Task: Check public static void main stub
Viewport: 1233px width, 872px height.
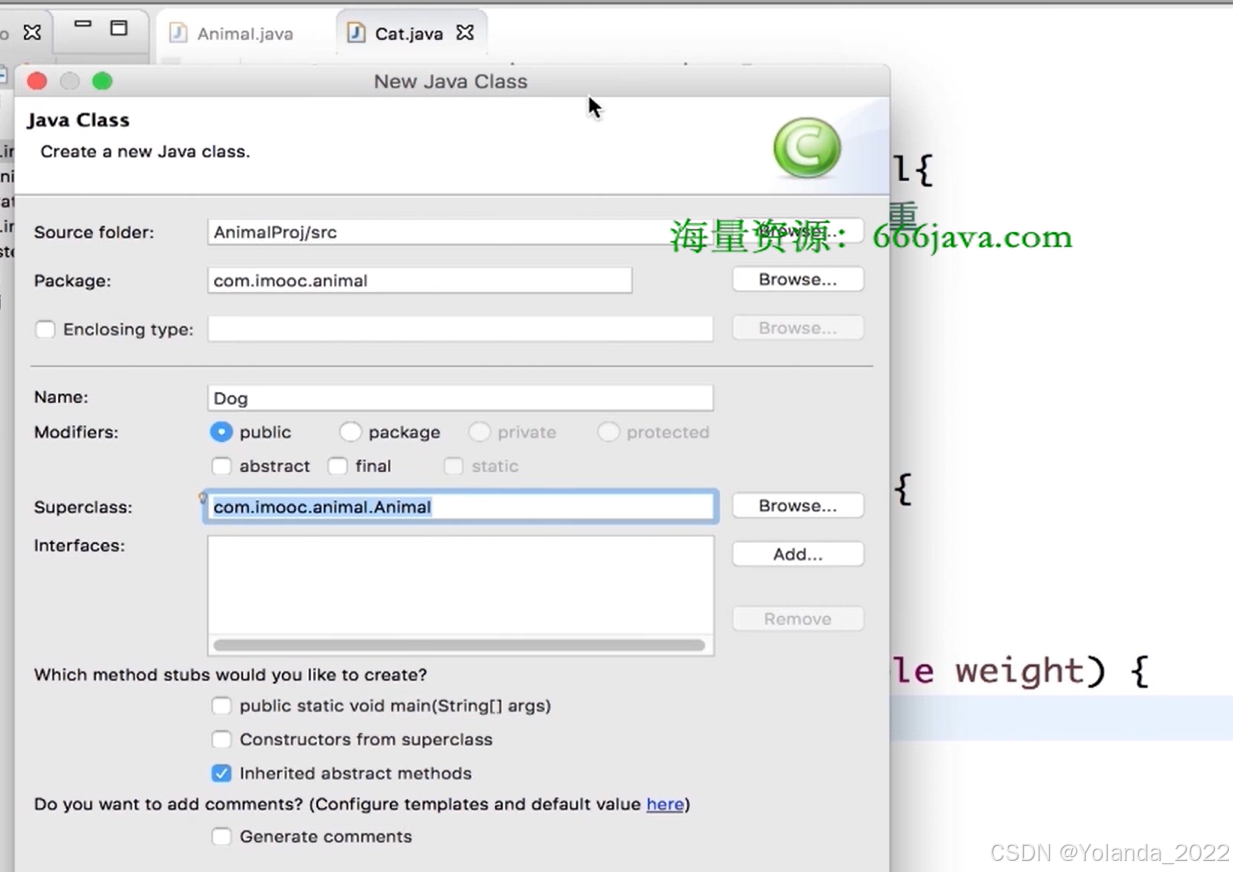Action: [x=221, y=706]
